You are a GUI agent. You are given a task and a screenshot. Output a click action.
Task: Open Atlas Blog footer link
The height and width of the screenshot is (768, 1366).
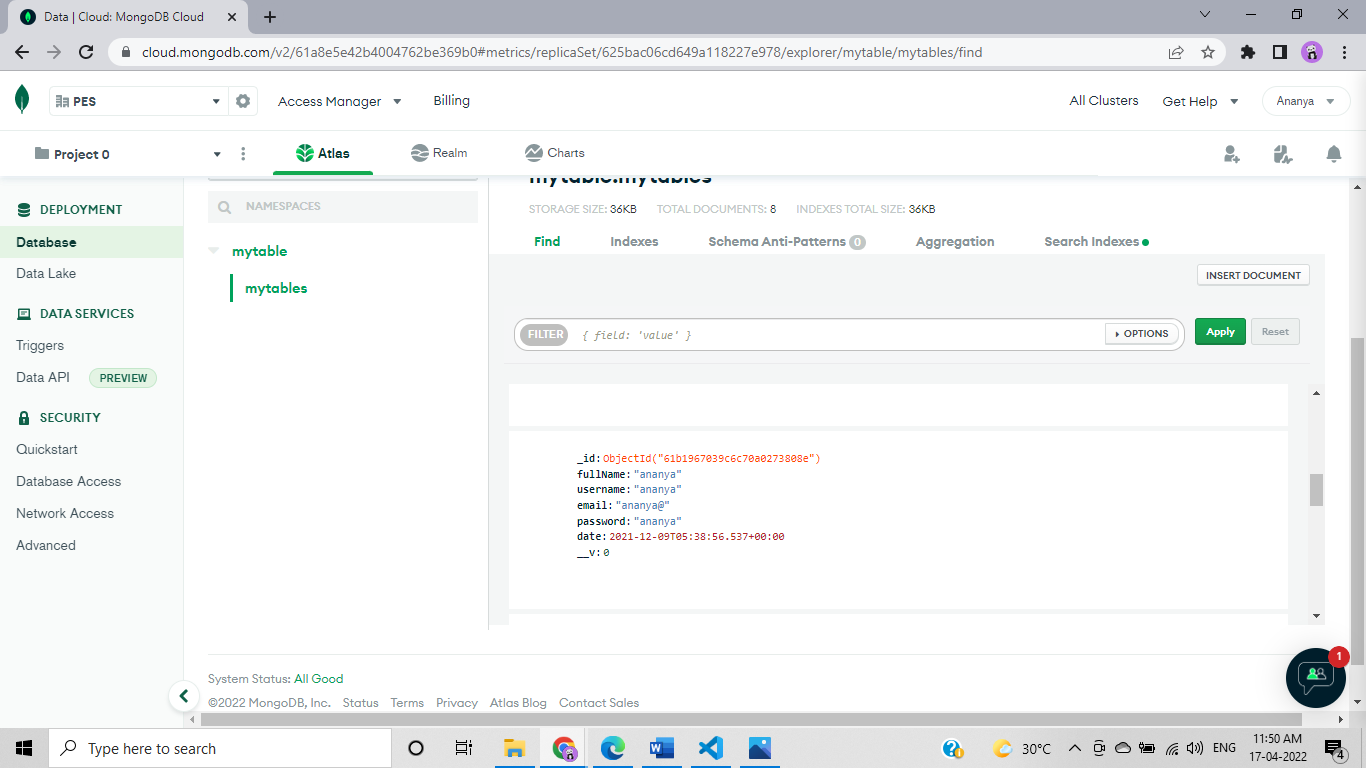coord(518,703)
